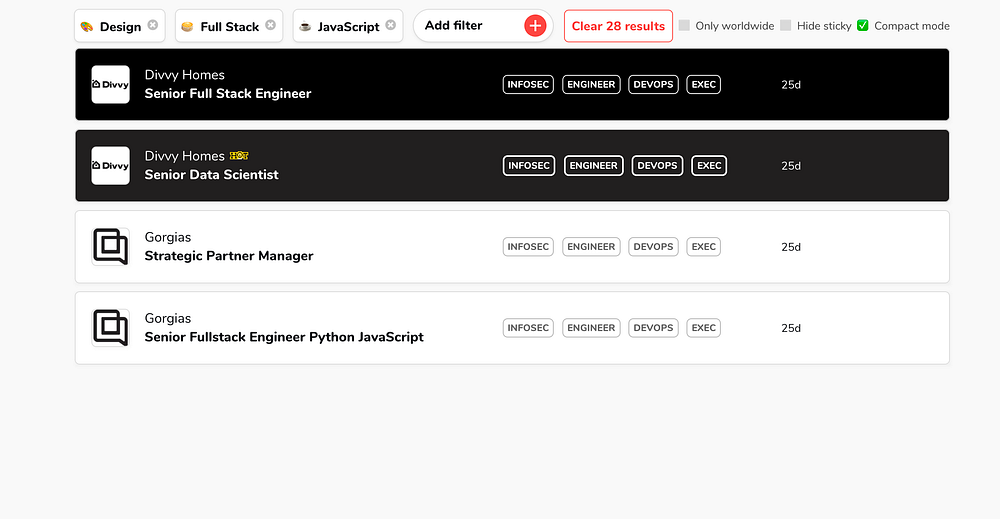Open Senior Fullstack Engineer Python JavaScript job
Screen dimensions: 1000x519
(284, 337)
